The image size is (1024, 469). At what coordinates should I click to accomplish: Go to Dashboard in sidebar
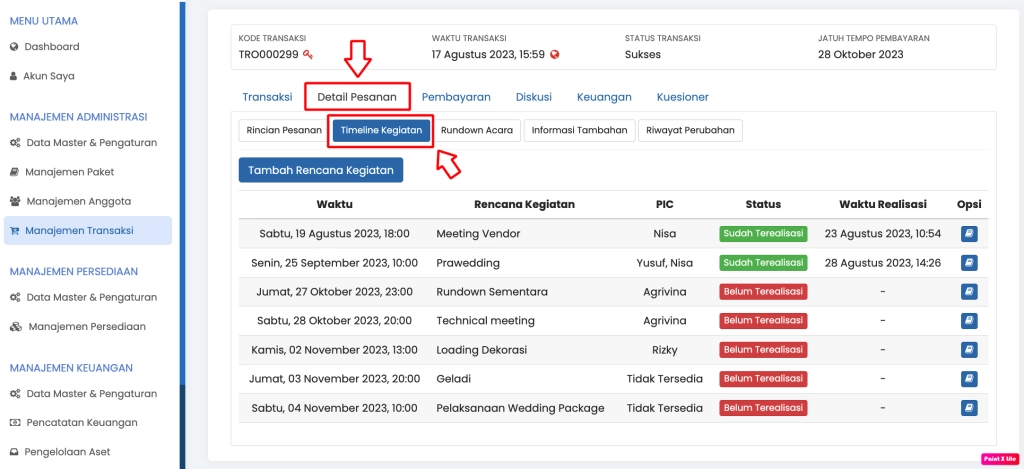pyautogui.click(x=52, y=47)
